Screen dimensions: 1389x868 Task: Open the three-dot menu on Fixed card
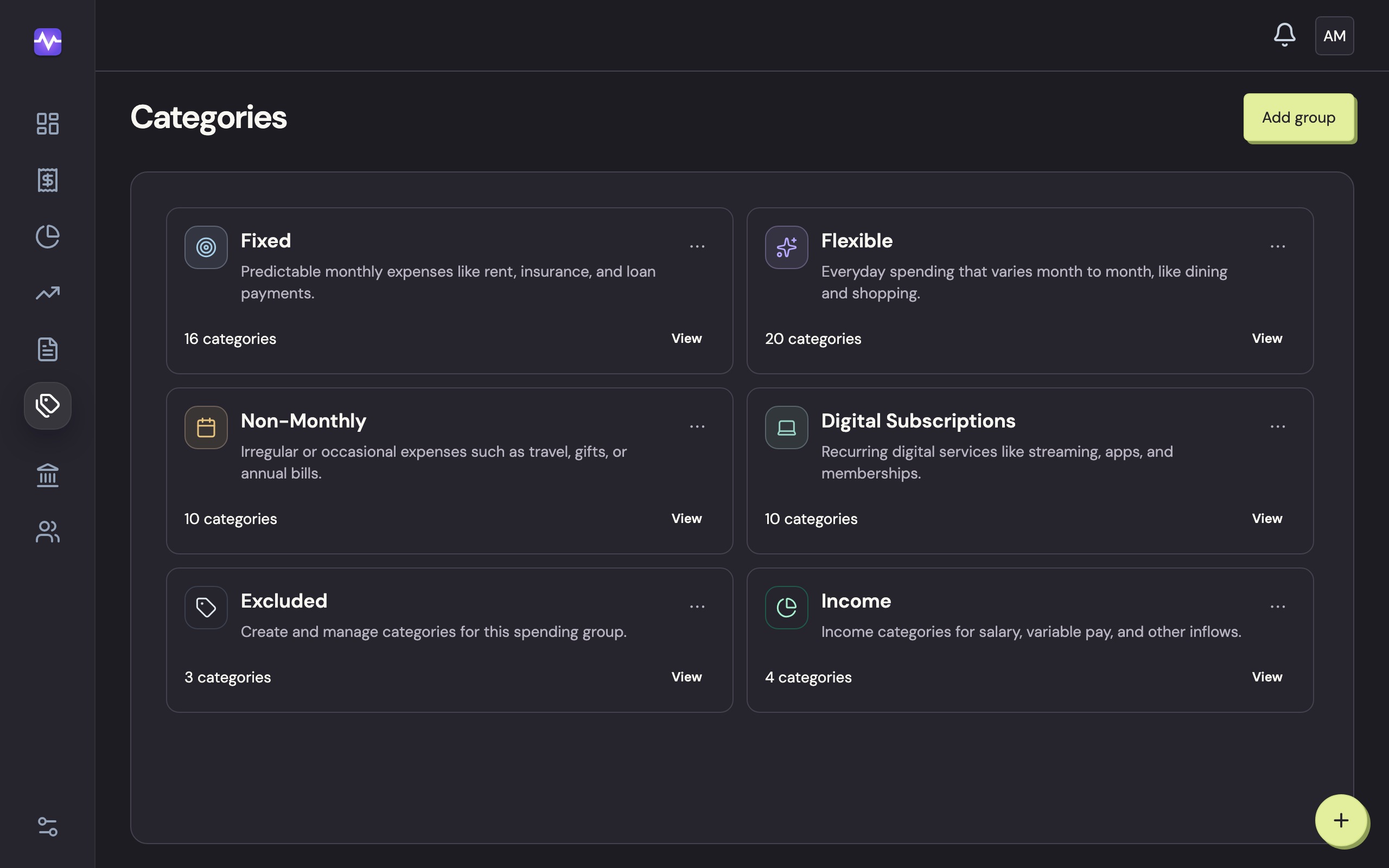tap(697, 246)
